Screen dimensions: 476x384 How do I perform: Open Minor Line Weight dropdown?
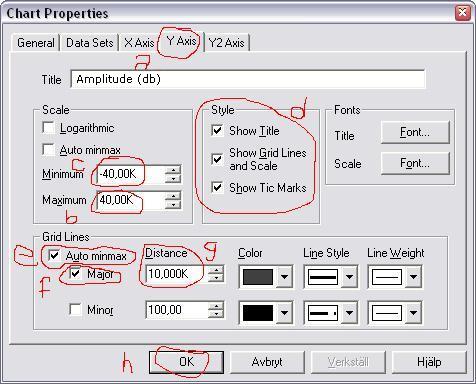413,313
